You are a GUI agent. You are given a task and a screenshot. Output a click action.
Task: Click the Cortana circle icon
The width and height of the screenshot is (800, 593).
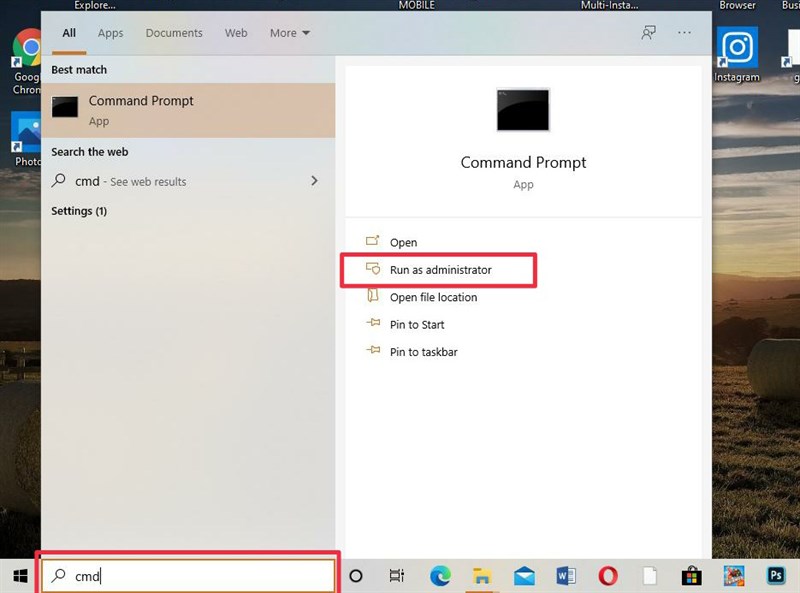click(355, 576)
